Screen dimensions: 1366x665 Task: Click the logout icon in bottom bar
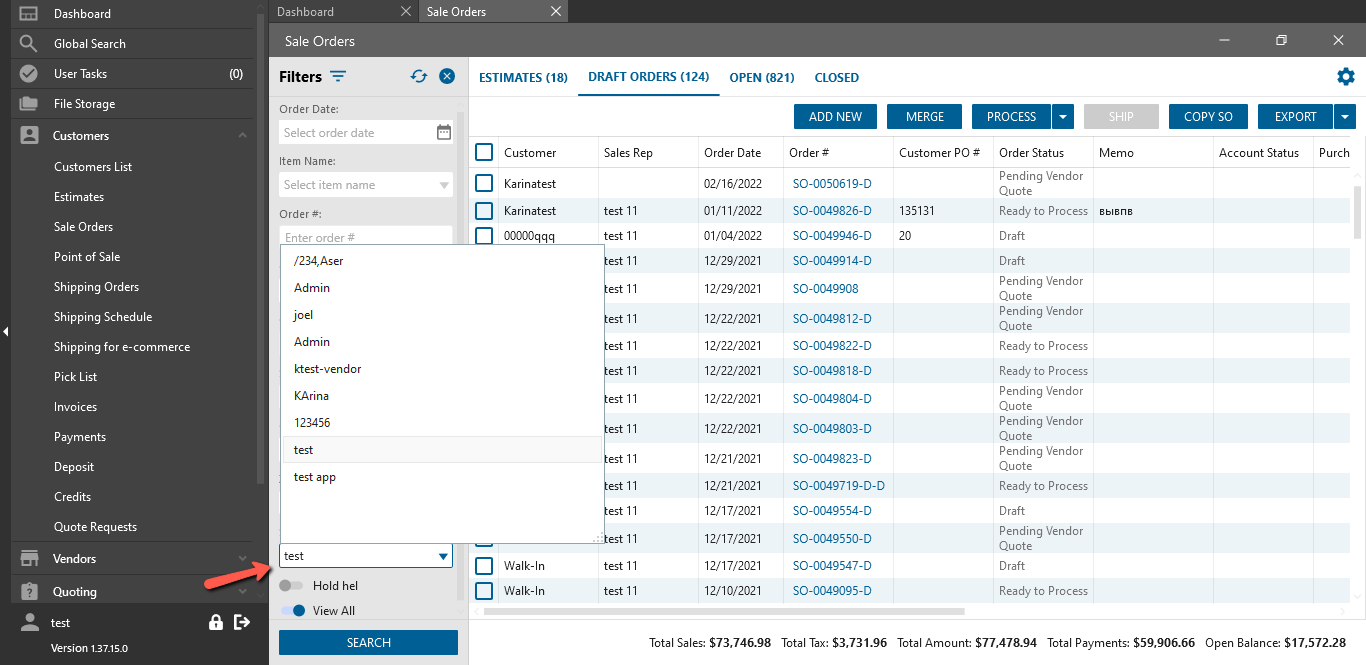(x=241, y=623)
